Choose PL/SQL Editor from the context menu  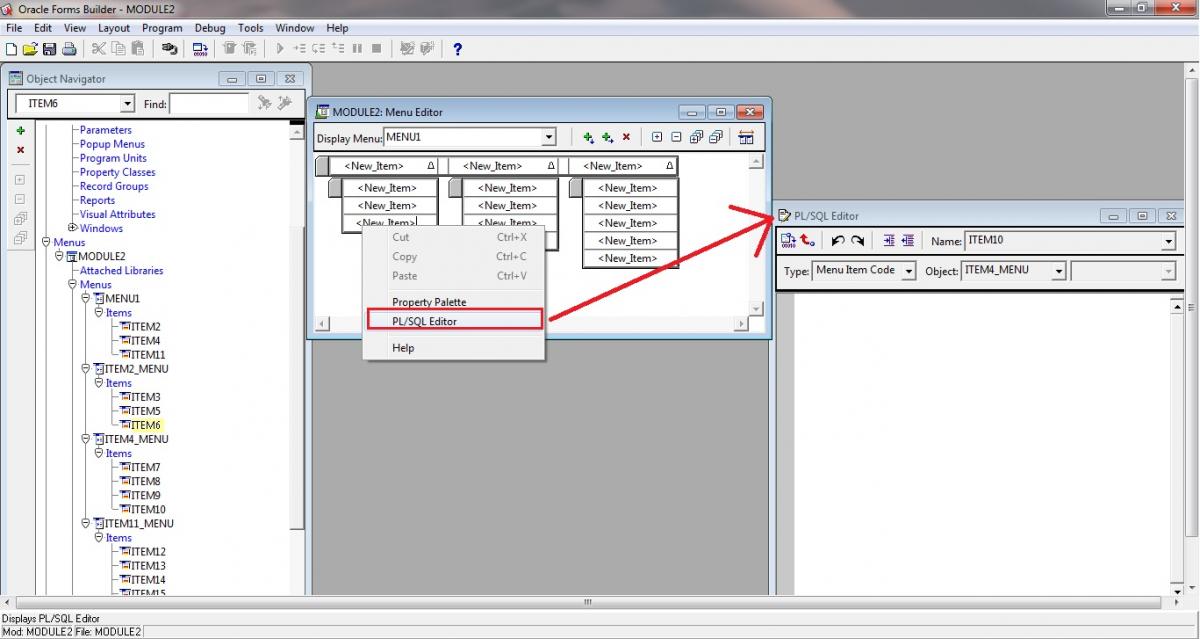point(424,321)
